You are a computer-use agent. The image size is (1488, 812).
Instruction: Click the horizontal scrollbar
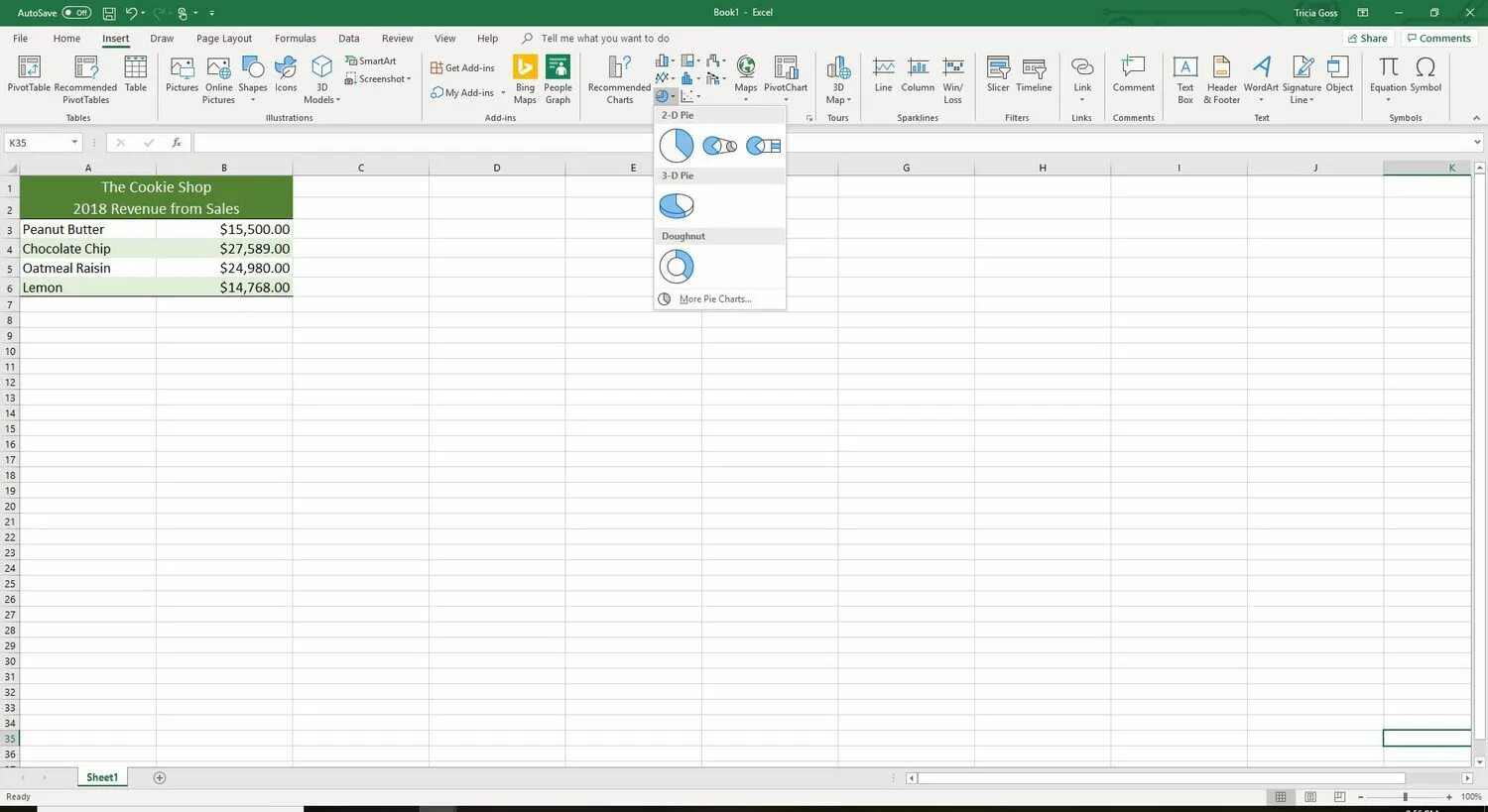[x=1161, y=778]
